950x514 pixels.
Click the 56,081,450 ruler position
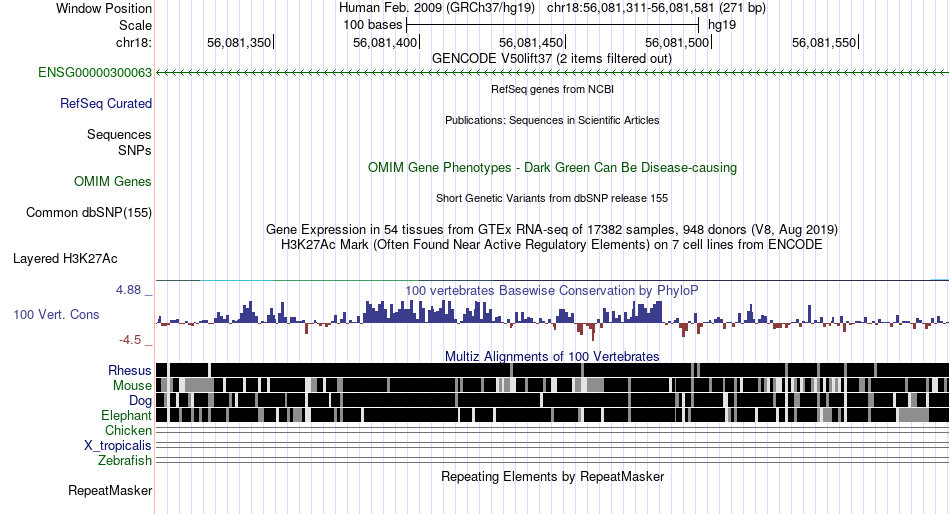531,42
